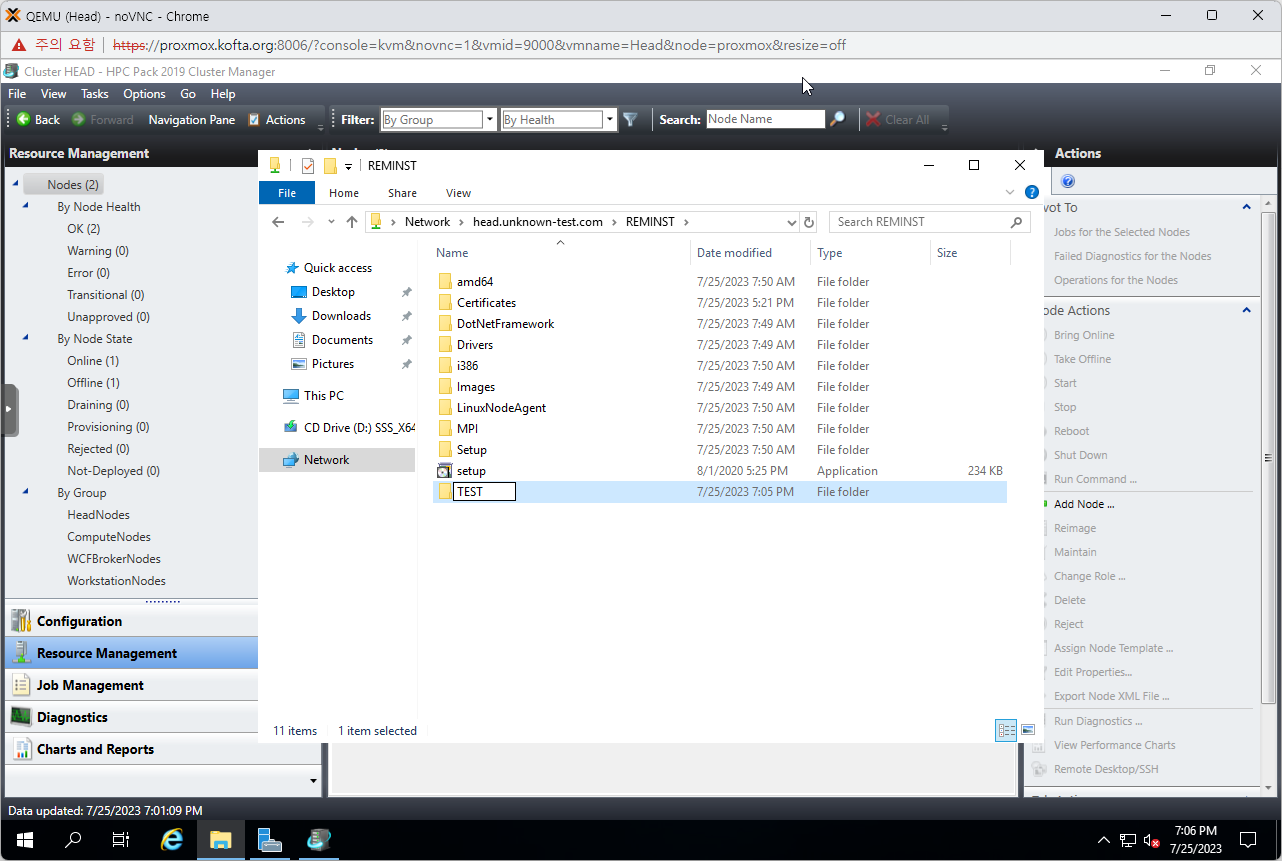Open the Tasks menu

(95, 94)
